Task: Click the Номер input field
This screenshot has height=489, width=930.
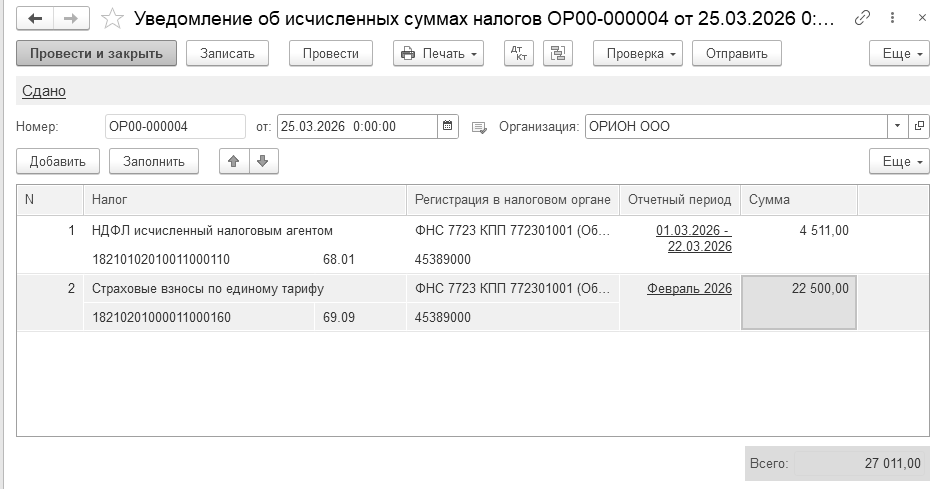Action: pyautogui.click(x=174, y=127)
